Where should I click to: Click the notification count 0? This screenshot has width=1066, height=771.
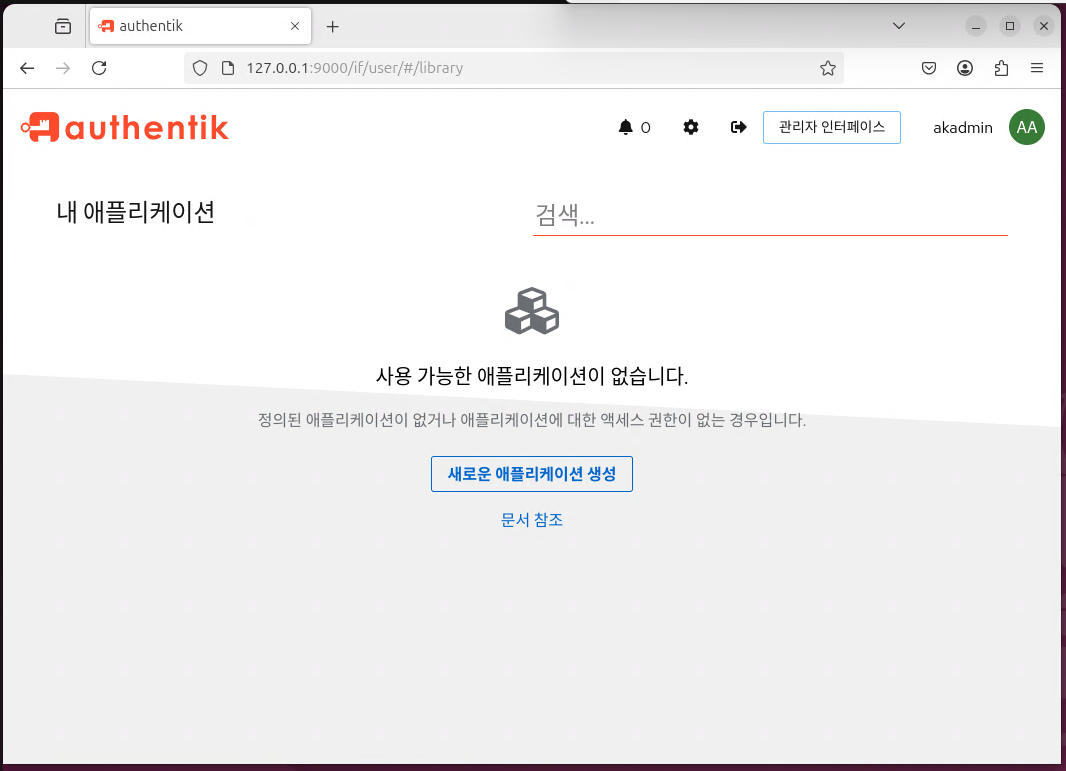(x=645, y=128)
